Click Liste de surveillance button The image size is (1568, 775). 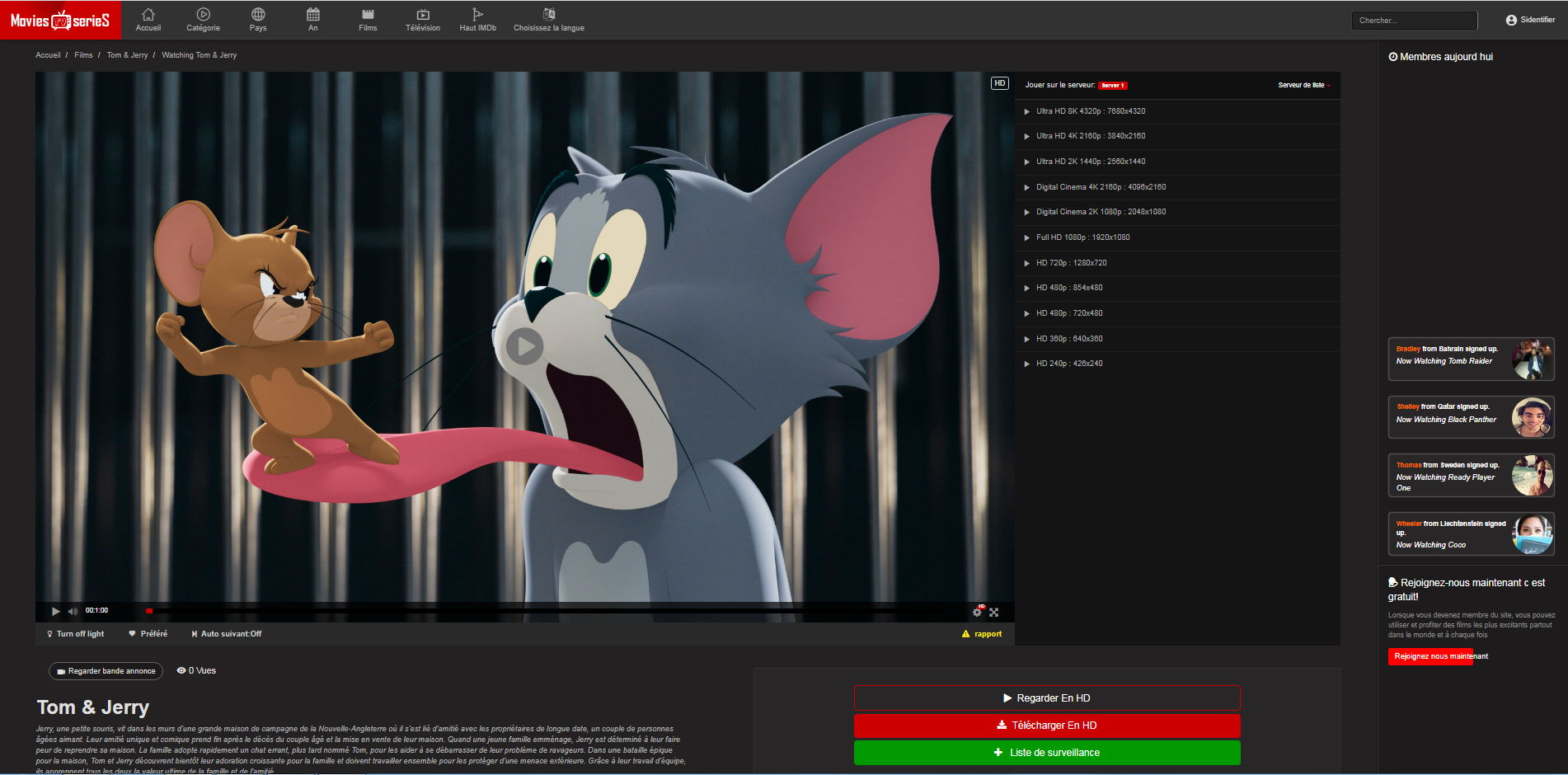click(1047, 753)
